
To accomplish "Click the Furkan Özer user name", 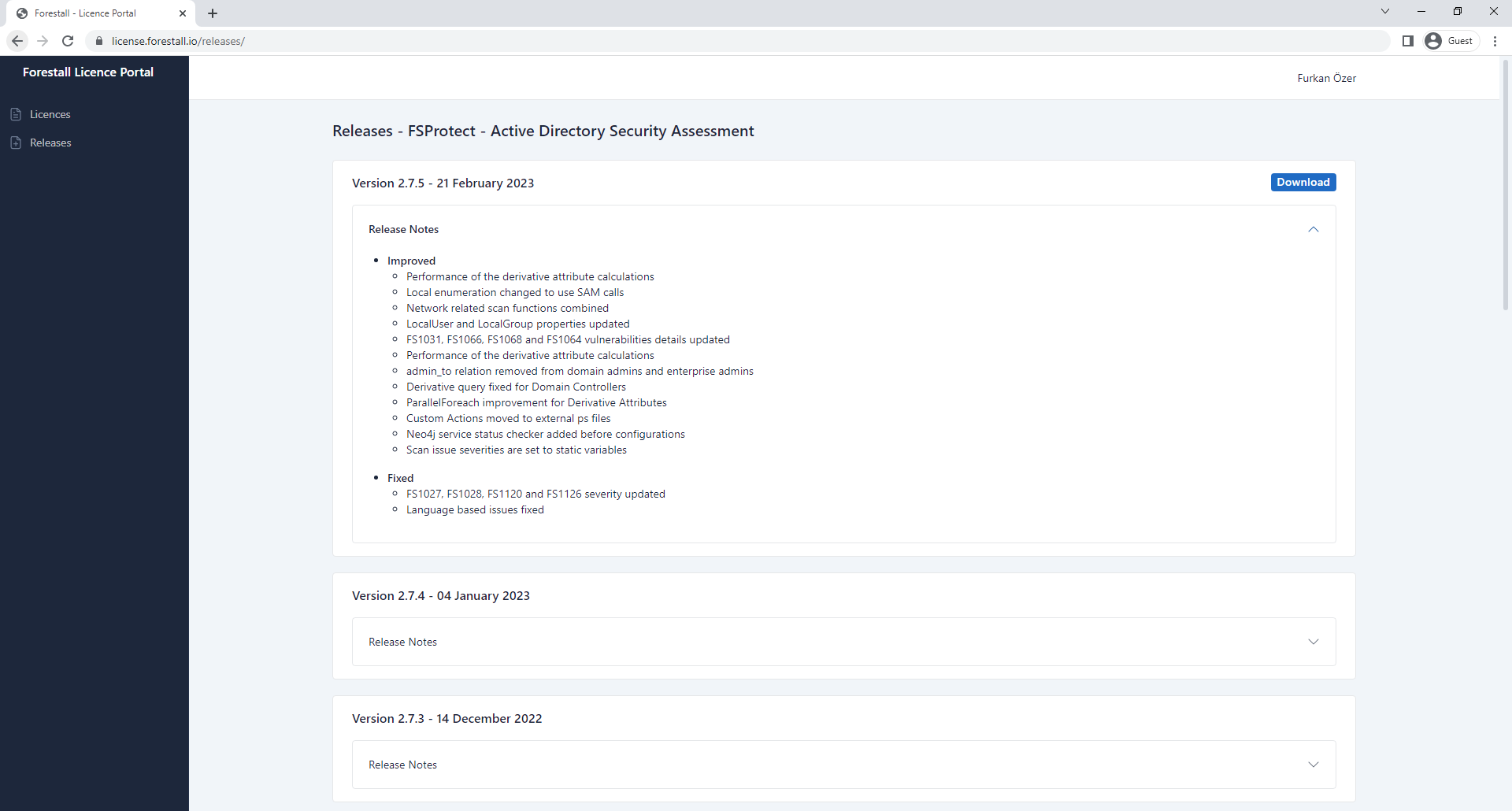I will (x=1326, y=78).
